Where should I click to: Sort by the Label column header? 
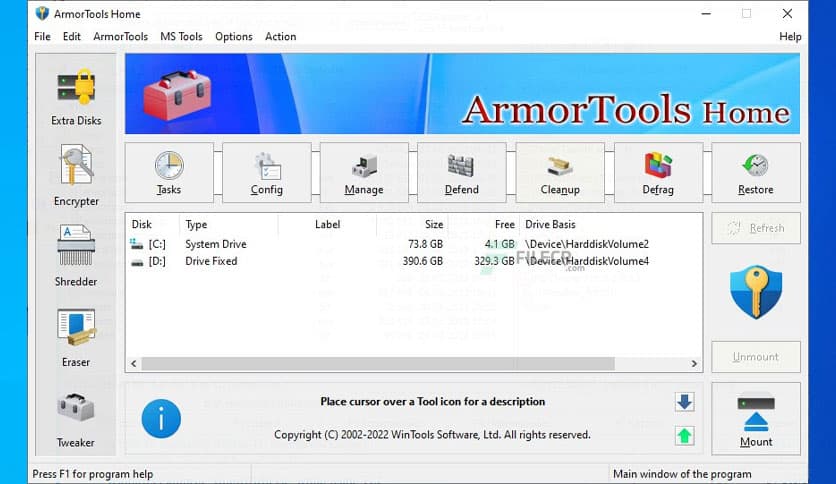(x=327, y=224)
